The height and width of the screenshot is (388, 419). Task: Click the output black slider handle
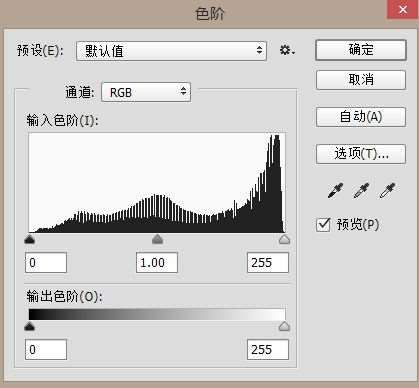click(x=30, y=326)
